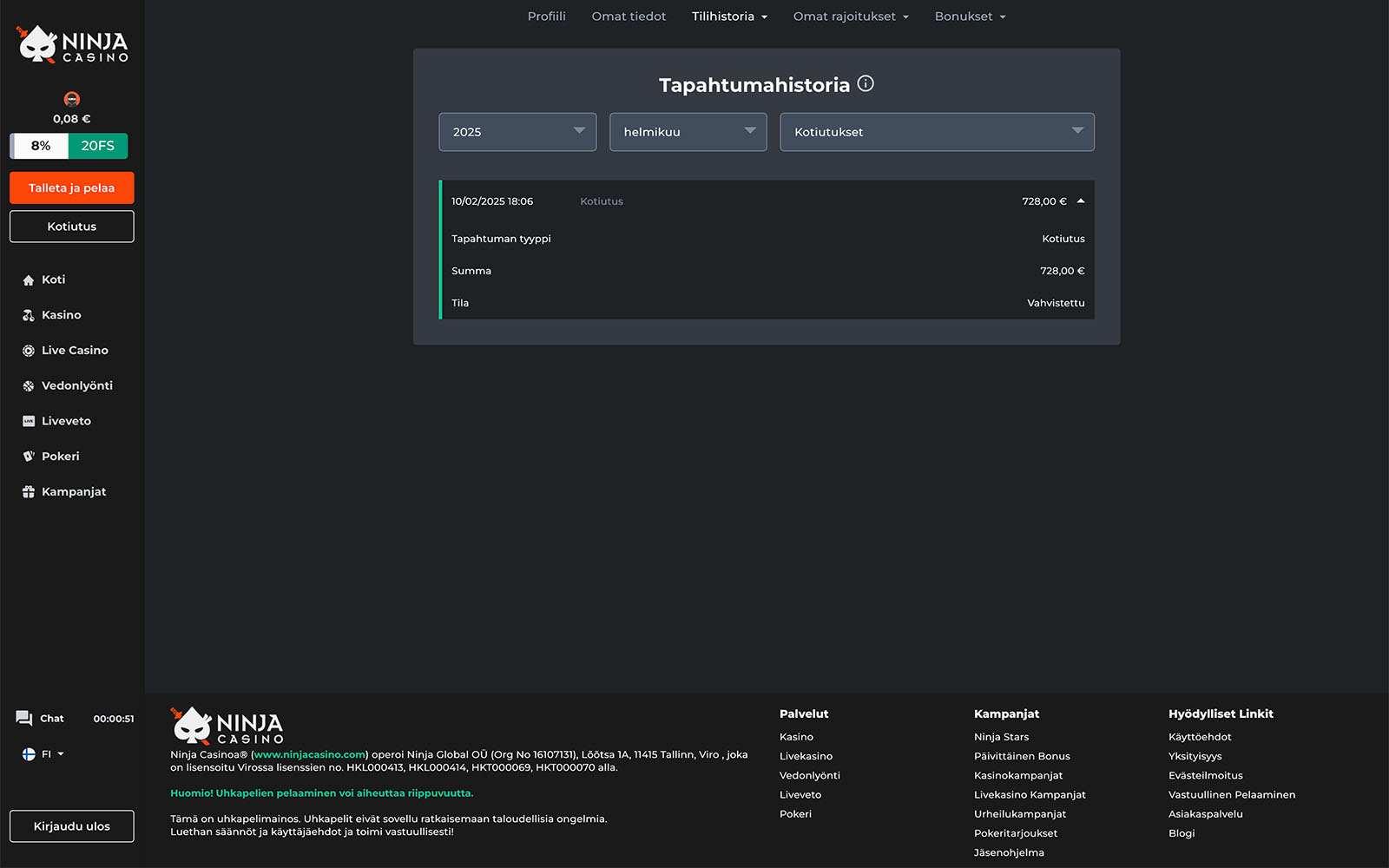
Task: Open the Chat speech bubble icon
Action: [24, 718]
